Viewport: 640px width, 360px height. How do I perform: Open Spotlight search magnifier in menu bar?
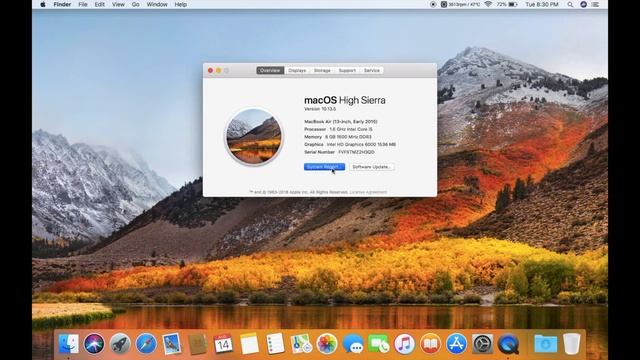pyautogui.click(x=570, y=4)
